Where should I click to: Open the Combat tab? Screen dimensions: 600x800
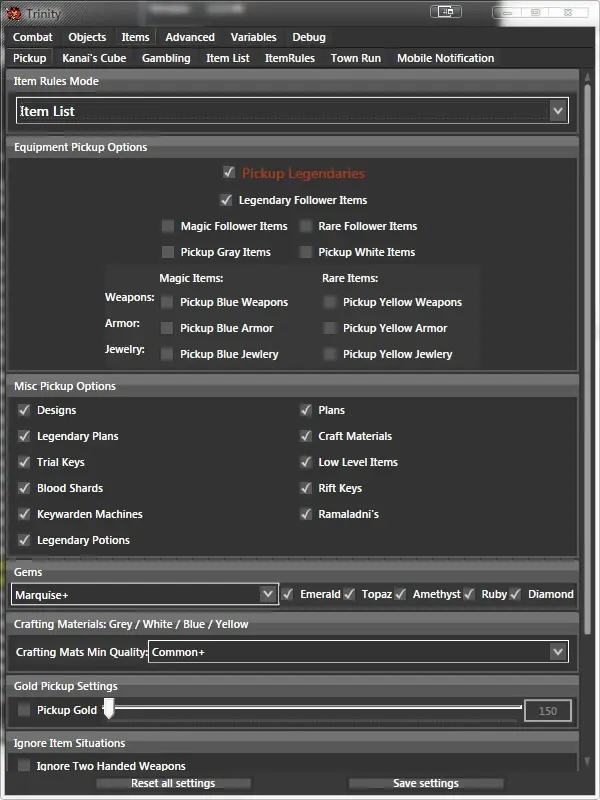click(33, 37)
